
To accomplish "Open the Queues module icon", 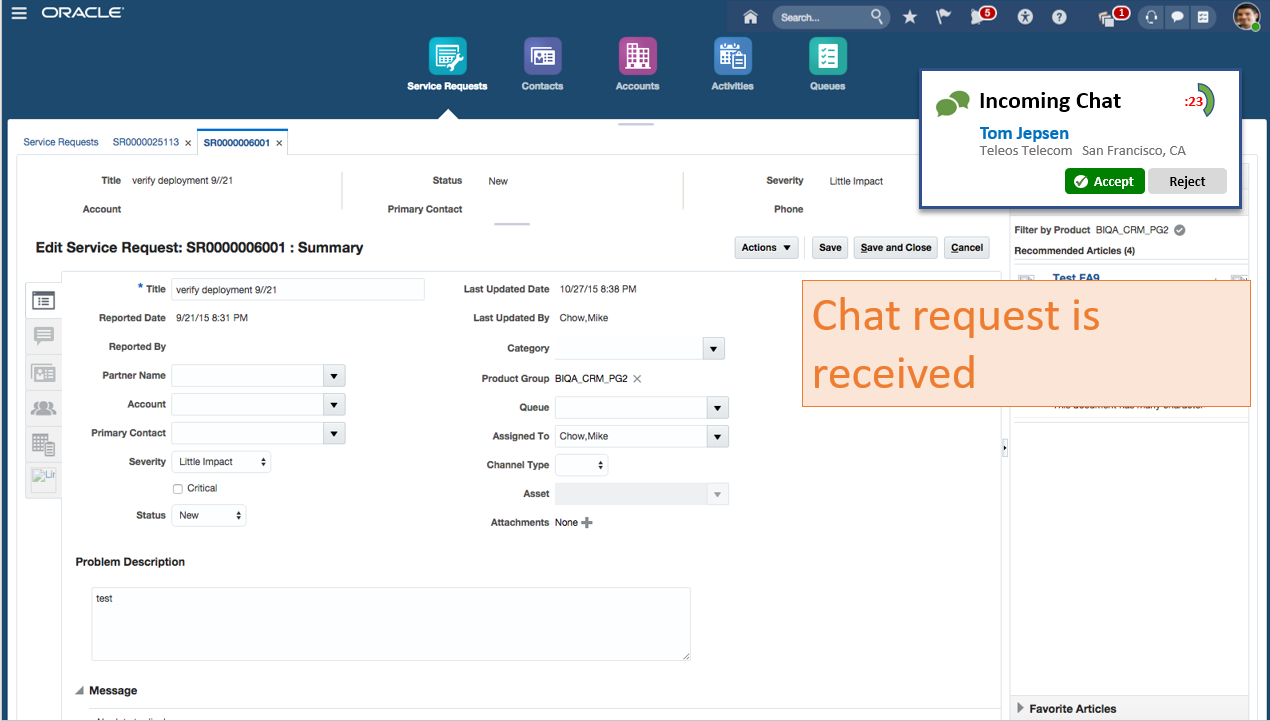I will [827, 57].
